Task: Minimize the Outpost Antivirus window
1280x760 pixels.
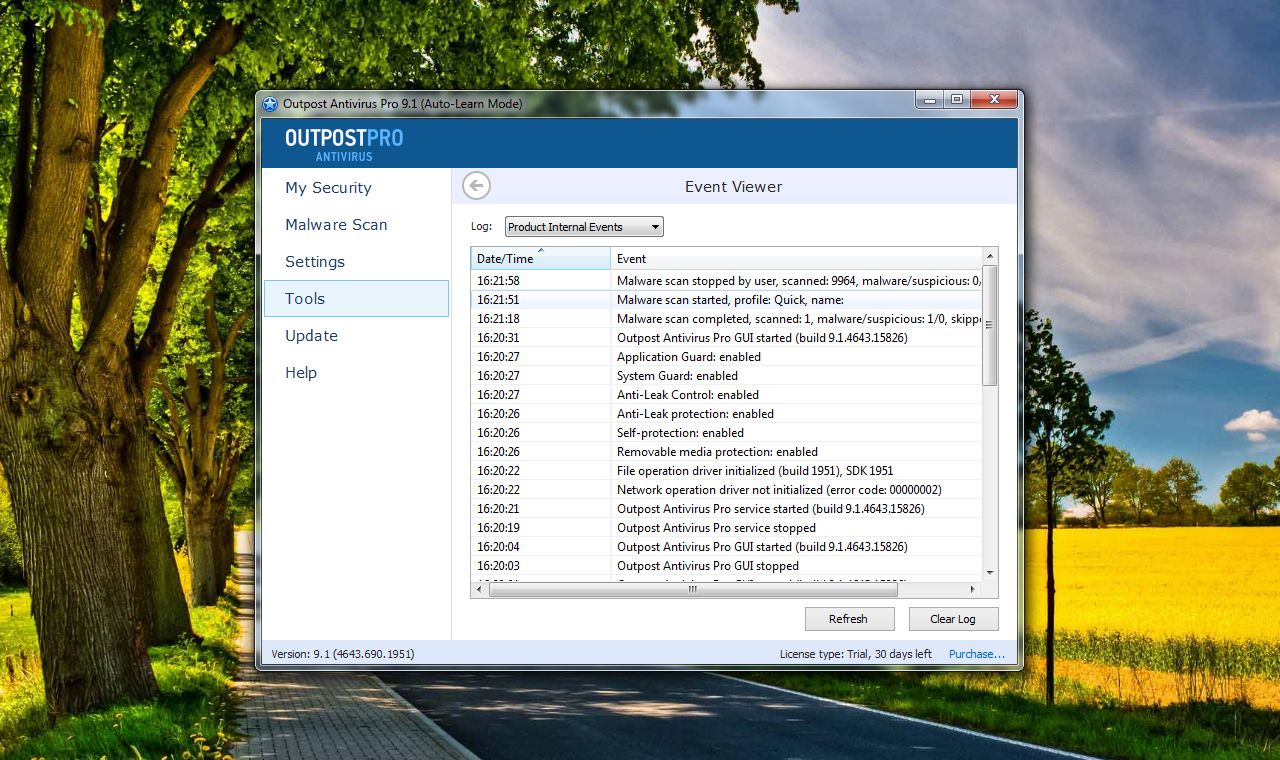Action: click(929, 99)
